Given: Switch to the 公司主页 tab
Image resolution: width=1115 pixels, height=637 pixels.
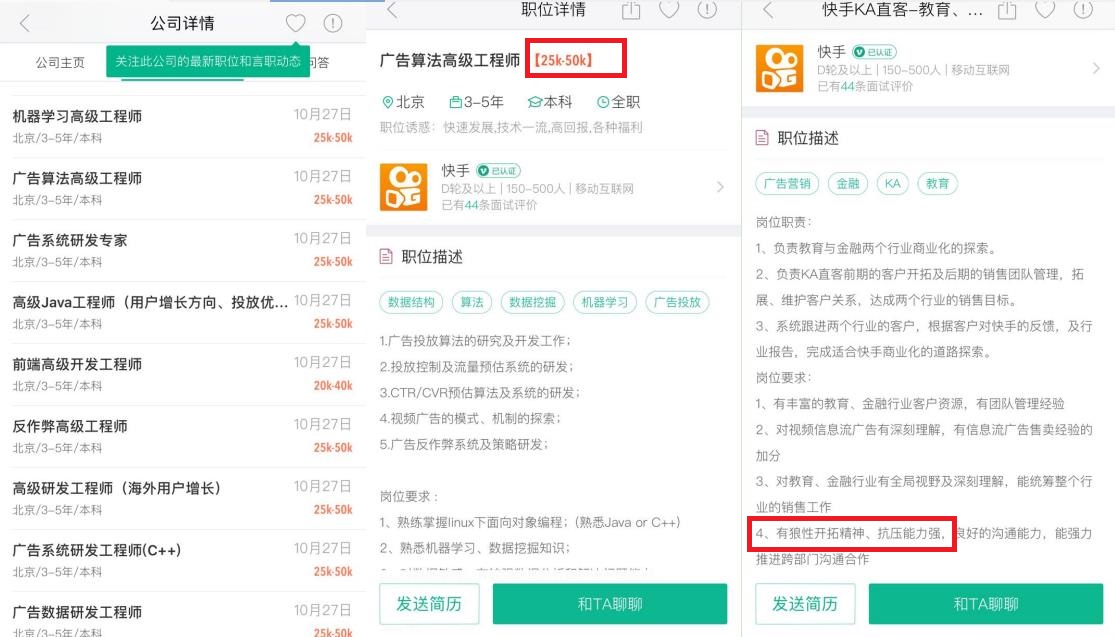Looking at the screenshot, I should (60, 62).
